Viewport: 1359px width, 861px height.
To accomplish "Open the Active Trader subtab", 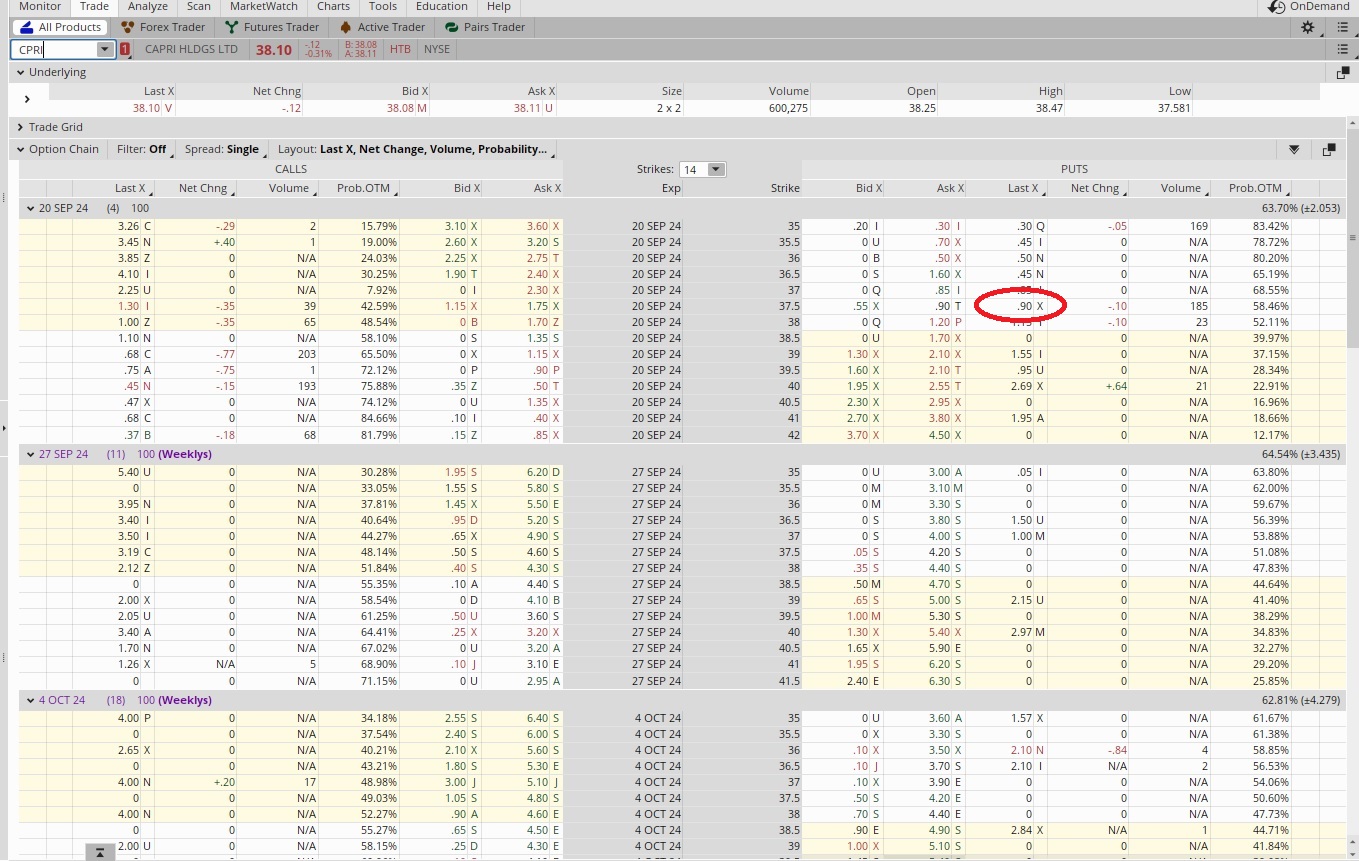I will point(382,27).
